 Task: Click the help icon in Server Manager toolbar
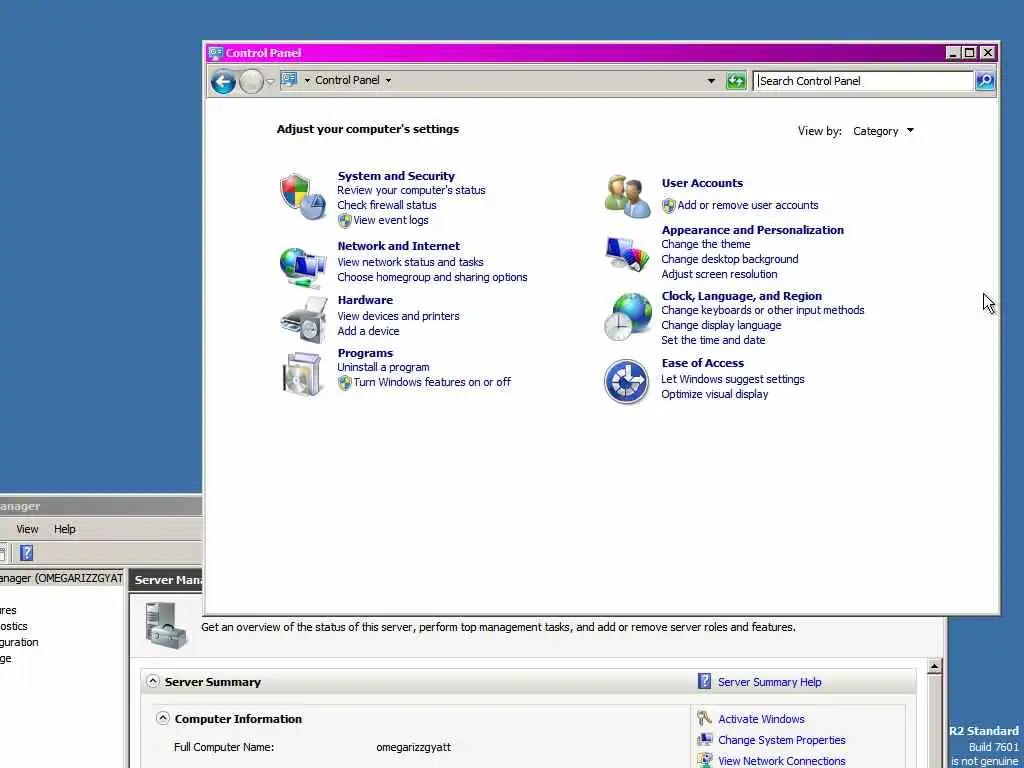(27, 553)
